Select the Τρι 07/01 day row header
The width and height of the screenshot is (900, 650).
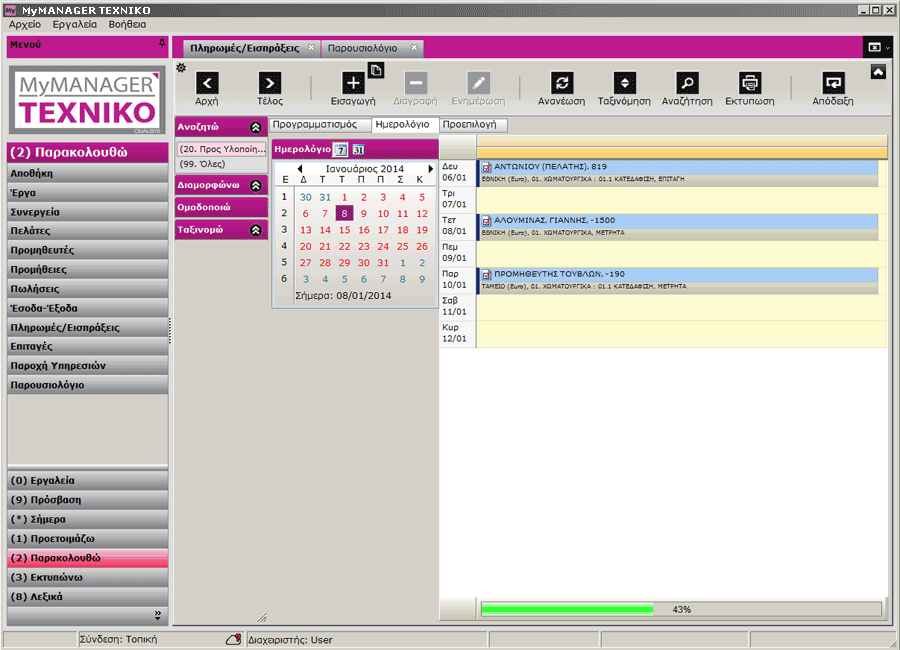(x=457, y=199)
